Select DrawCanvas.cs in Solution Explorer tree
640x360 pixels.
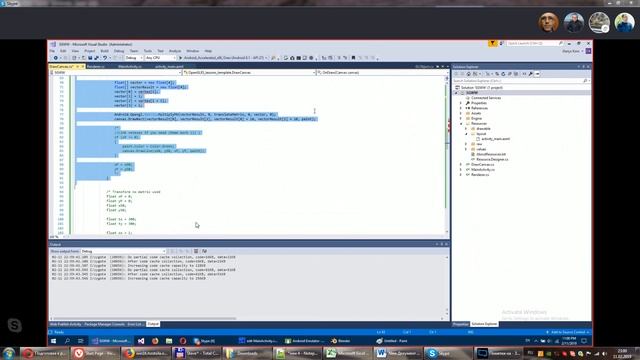point(482,164)
